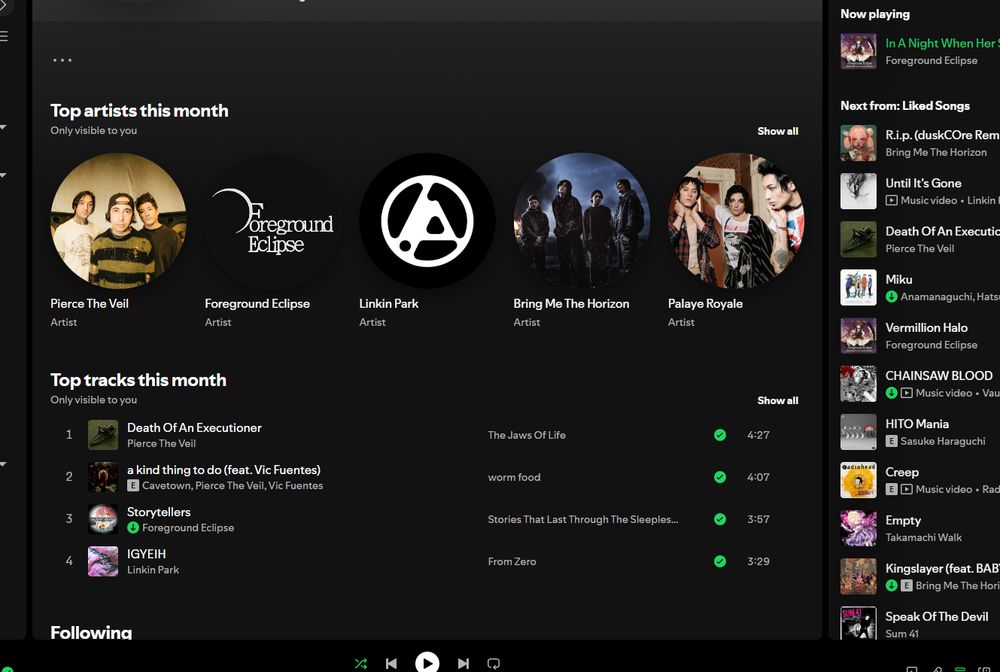The image size is (1000, 672).
Task: Open the Palaye Royale artist photo
Action: click(x=736, y=221)
